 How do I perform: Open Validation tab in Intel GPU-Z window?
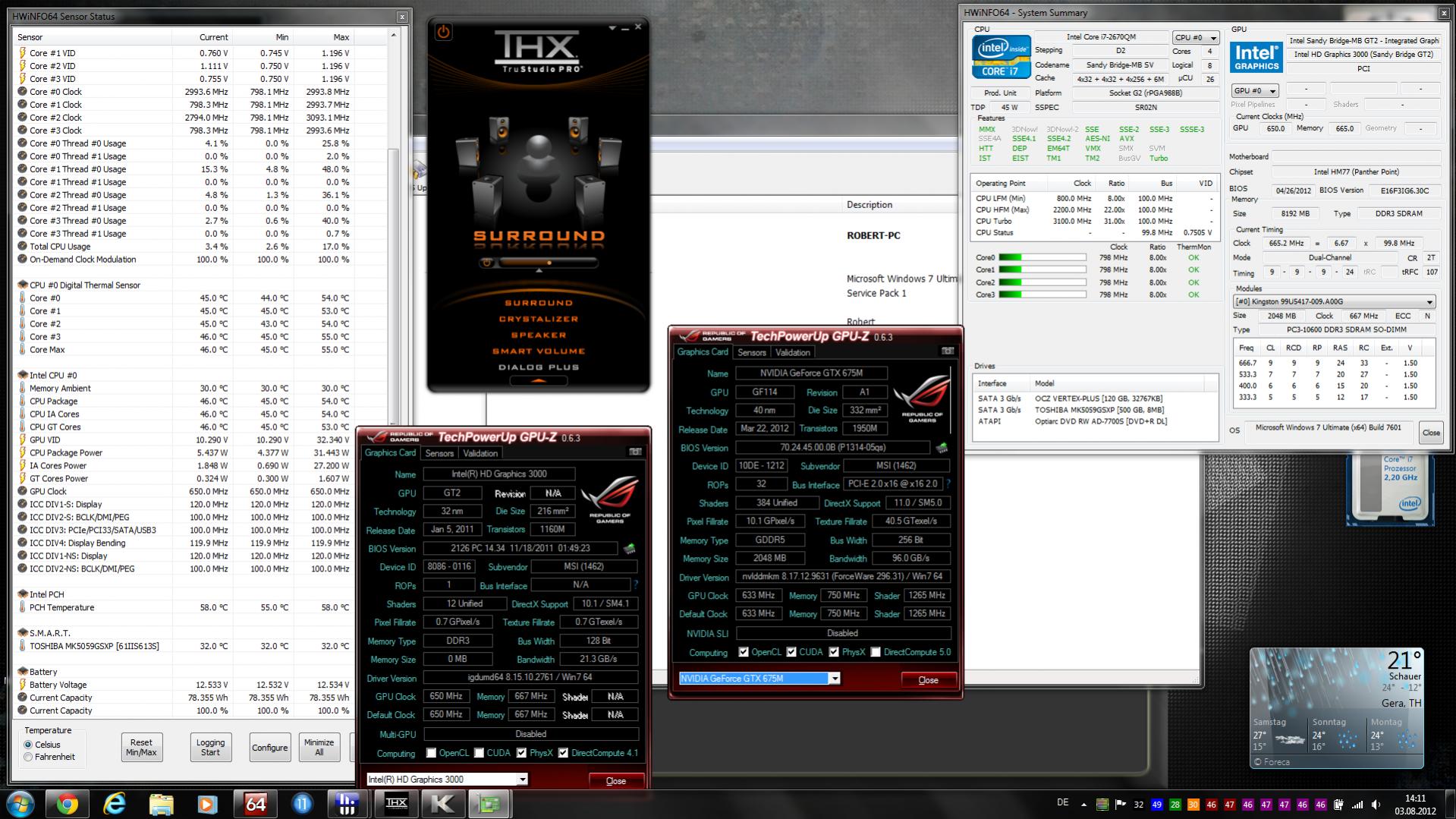[x=480, y=453]
